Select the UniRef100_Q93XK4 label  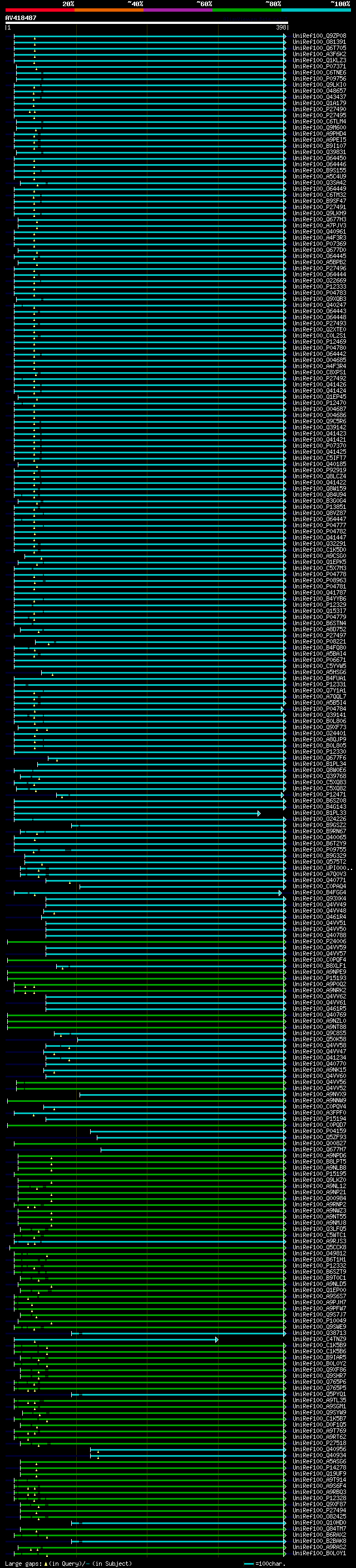coord(319,898)
